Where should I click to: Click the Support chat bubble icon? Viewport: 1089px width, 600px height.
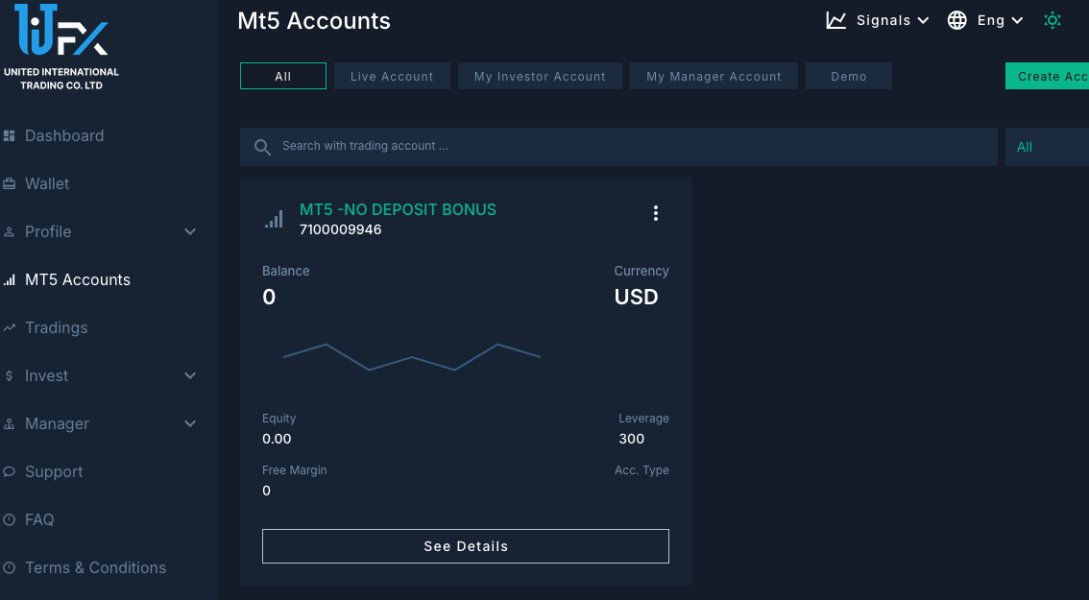point(10,472)
